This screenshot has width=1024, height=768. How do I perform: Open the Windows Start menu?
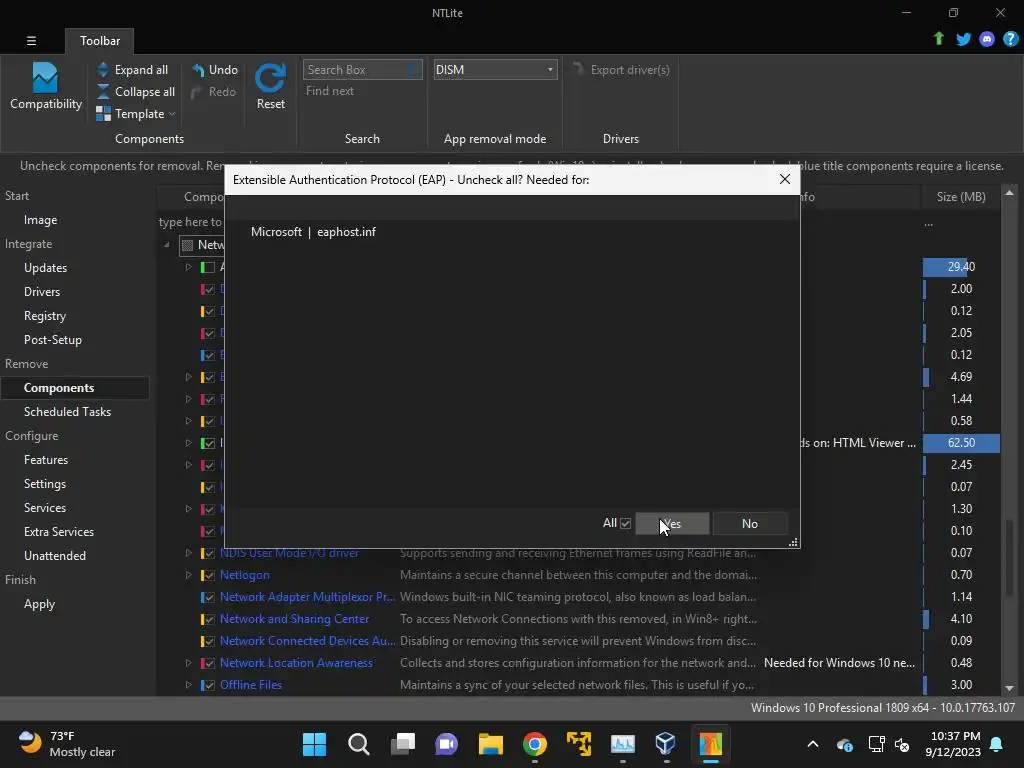[x=314, y=744]
